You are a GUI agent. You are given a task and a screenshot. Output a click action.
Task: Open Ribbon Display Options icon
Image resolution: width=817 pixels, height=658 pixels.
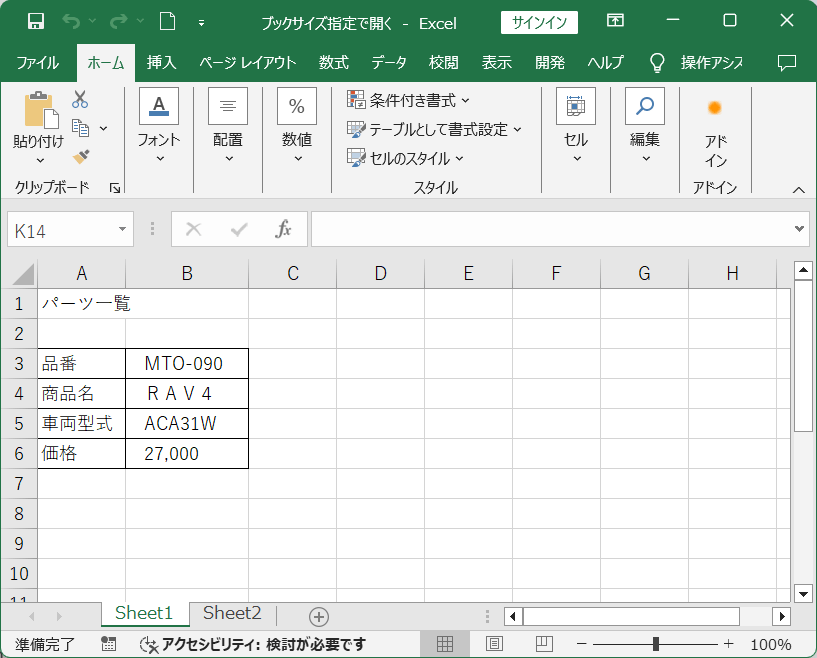point(615,20)
